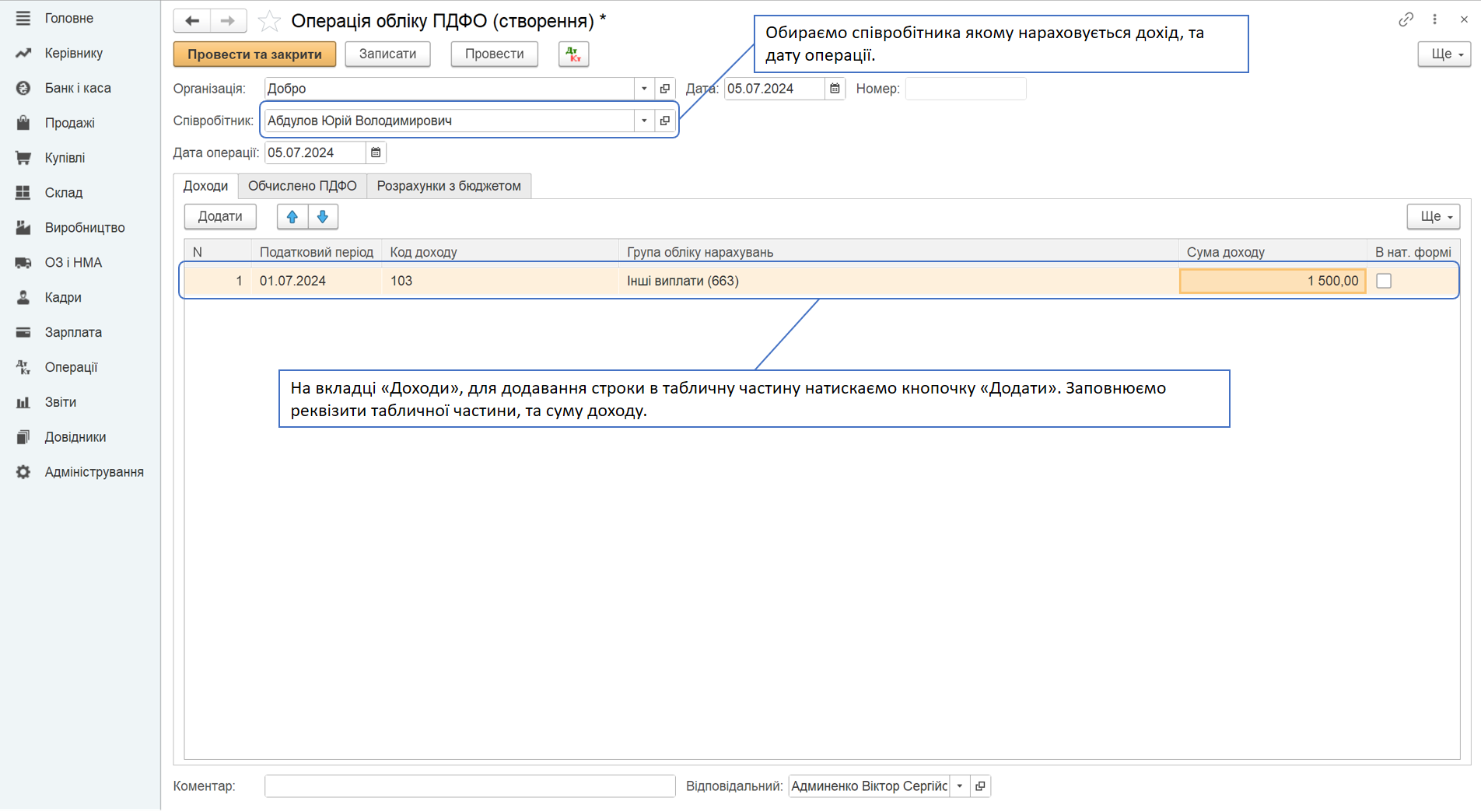
Task: Move table row up
Action: click(292, 216)
